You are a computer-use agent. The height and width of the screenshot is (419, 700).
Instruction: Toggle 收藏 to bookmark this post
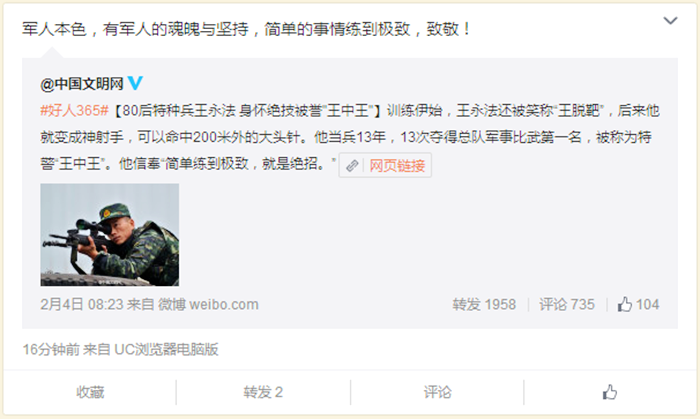pyautogui.click(x=90, y=392)
